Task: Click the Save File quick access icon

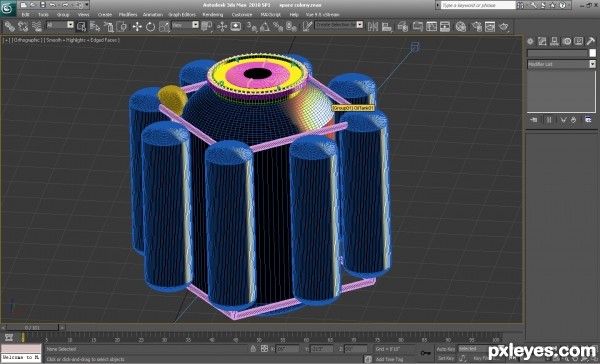Action: [x=42, y=5]
